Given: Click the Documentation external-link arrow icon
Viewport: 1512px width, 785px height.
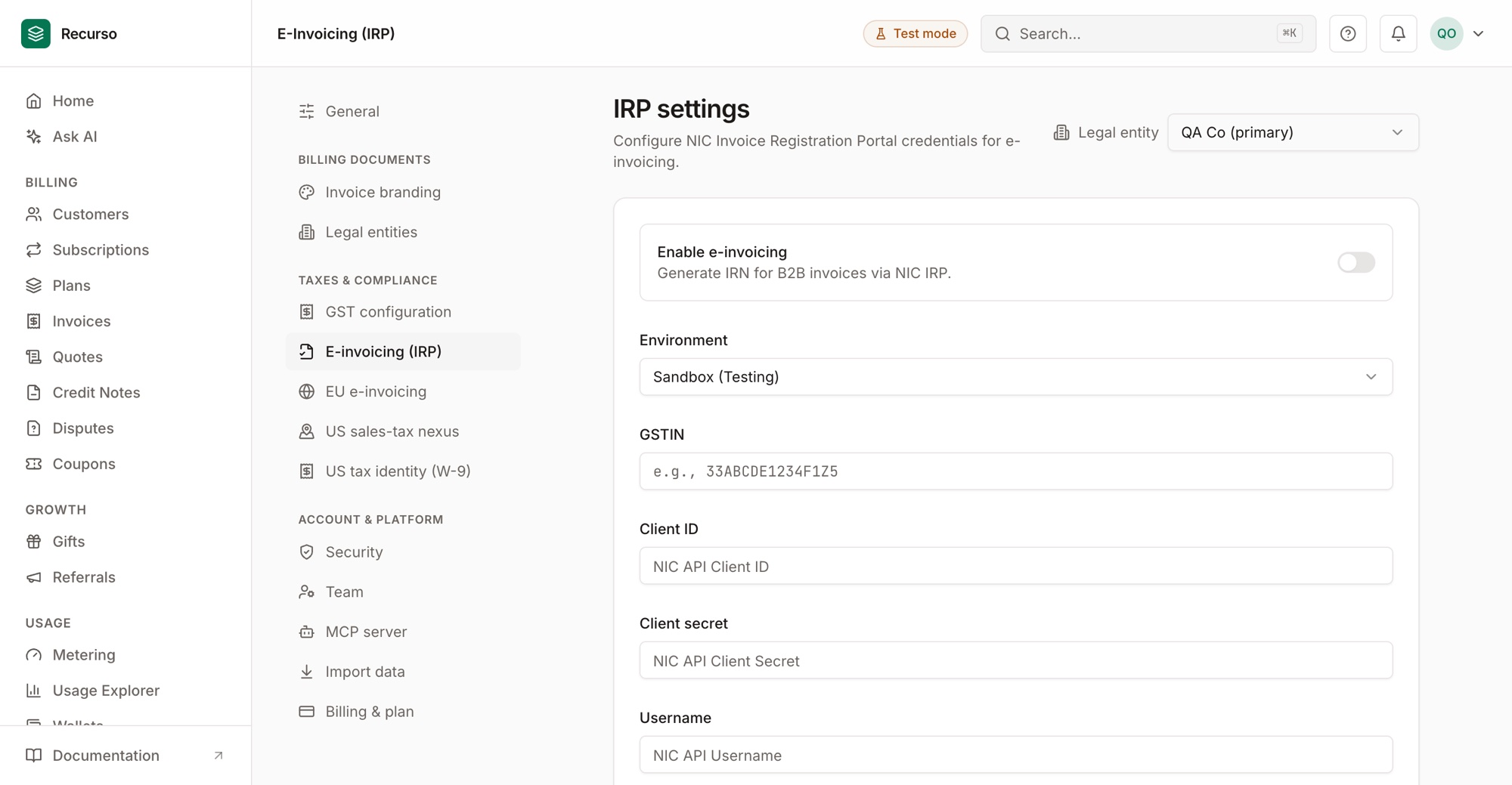Looking at the screenshot, I should click(x=218, y=755).
